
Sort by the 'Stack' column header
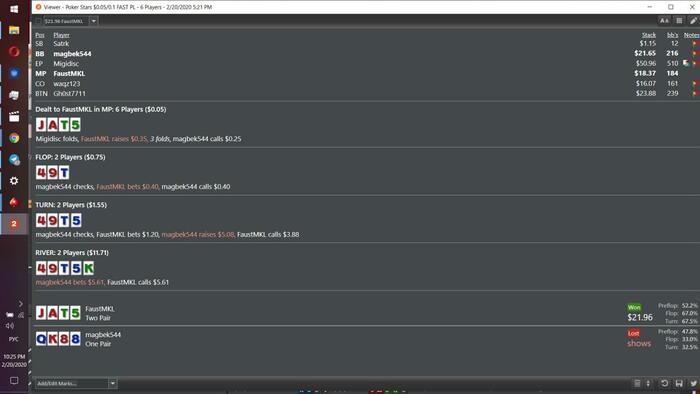(x=649, y=35)
